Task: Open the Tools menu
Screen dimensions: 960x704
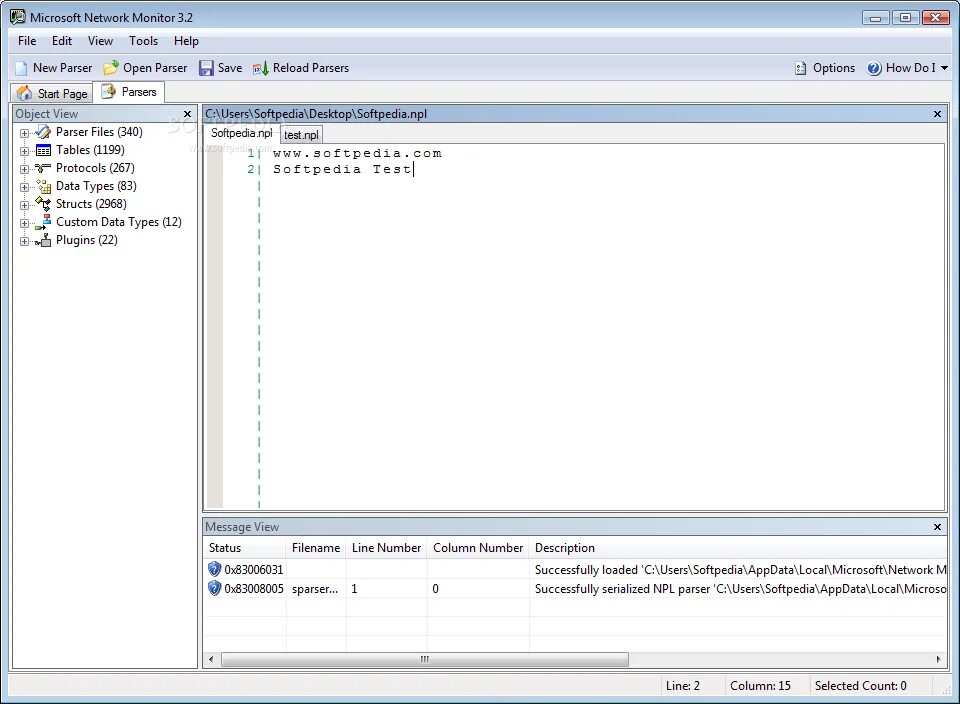Action: click(143, 41)
